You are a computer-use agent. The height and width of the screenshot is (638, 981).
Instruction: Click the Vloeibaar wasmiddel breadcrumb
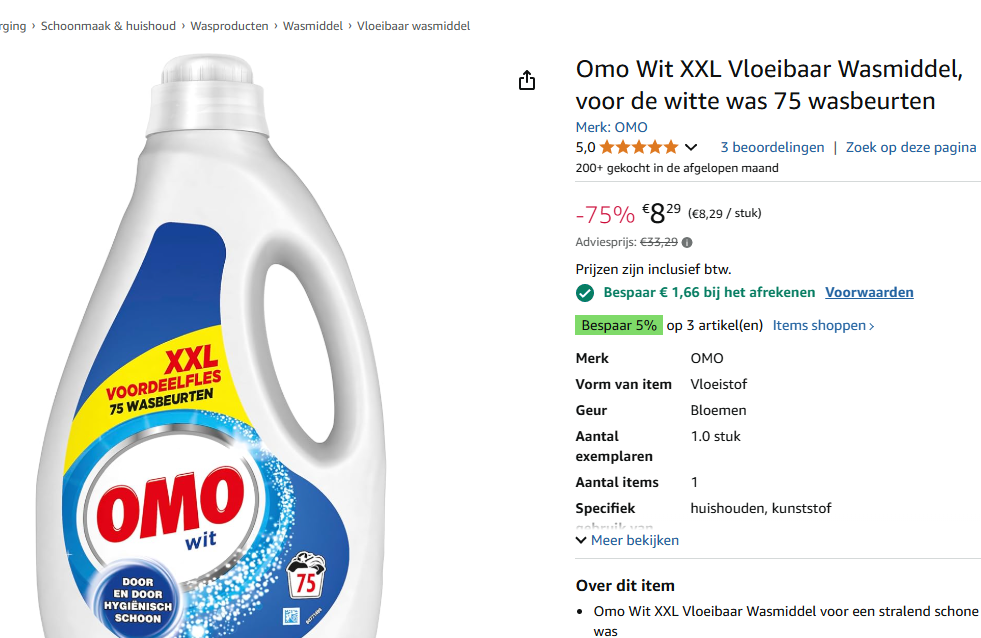(x=413, y=26)
